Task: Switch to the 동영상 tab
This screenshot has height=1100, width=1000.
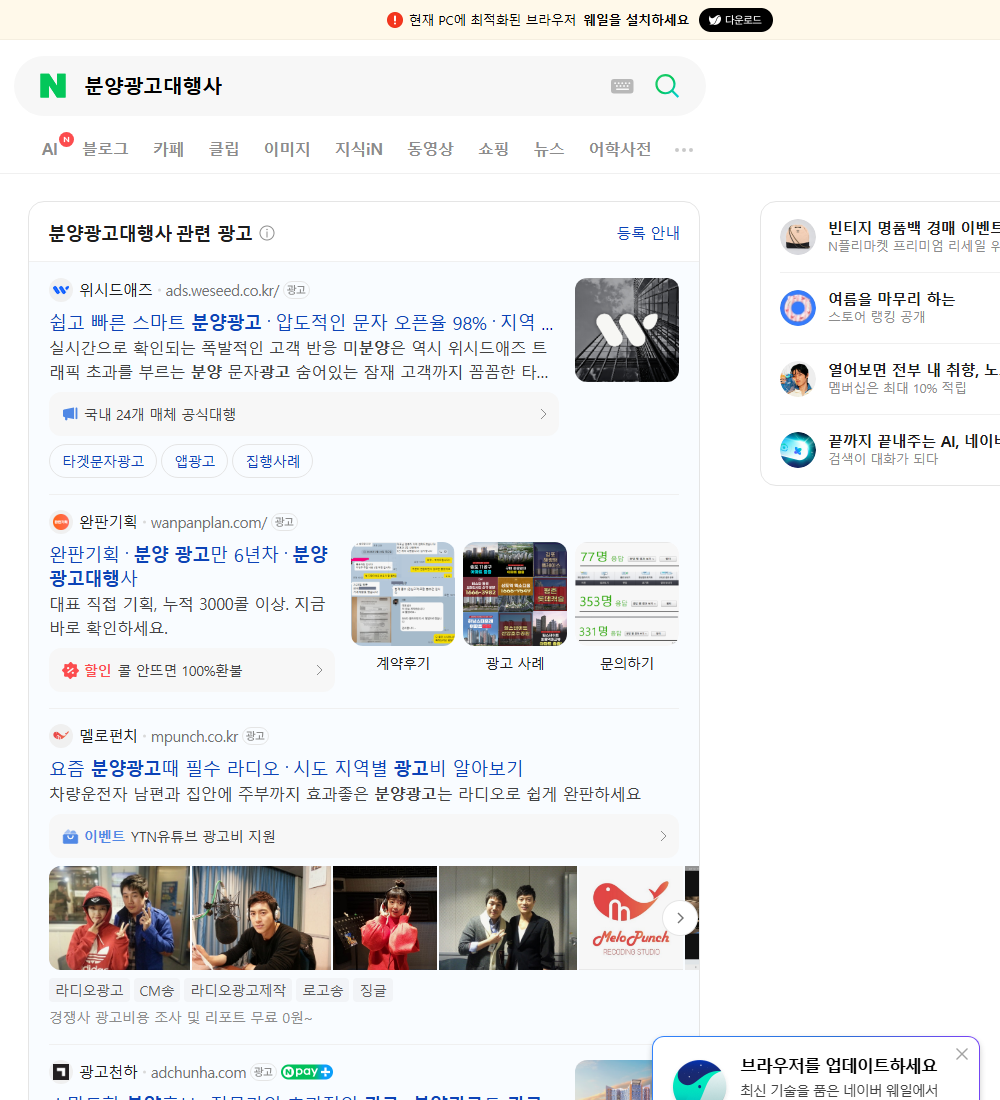Action: coord(430,149)
